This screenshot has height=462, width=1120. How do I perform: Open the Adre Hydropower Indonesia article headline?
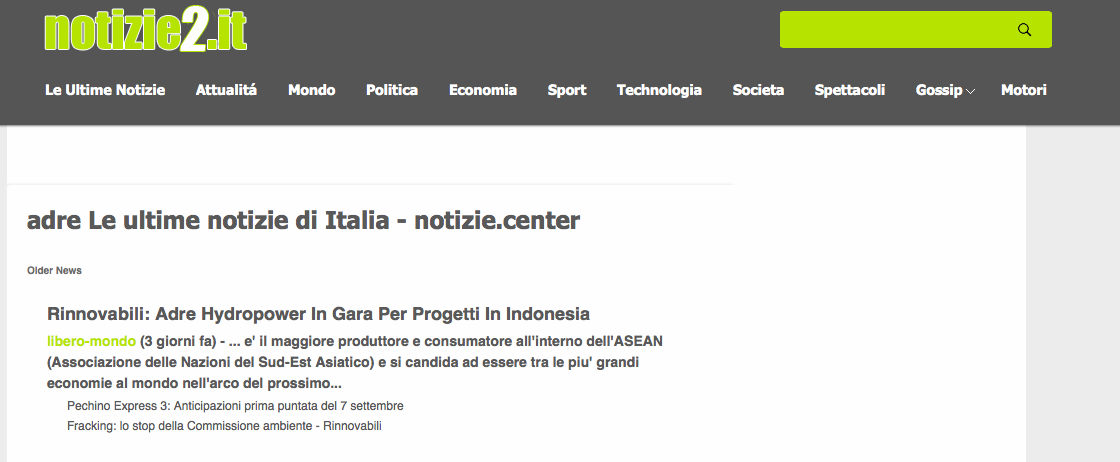coord(318,314)
